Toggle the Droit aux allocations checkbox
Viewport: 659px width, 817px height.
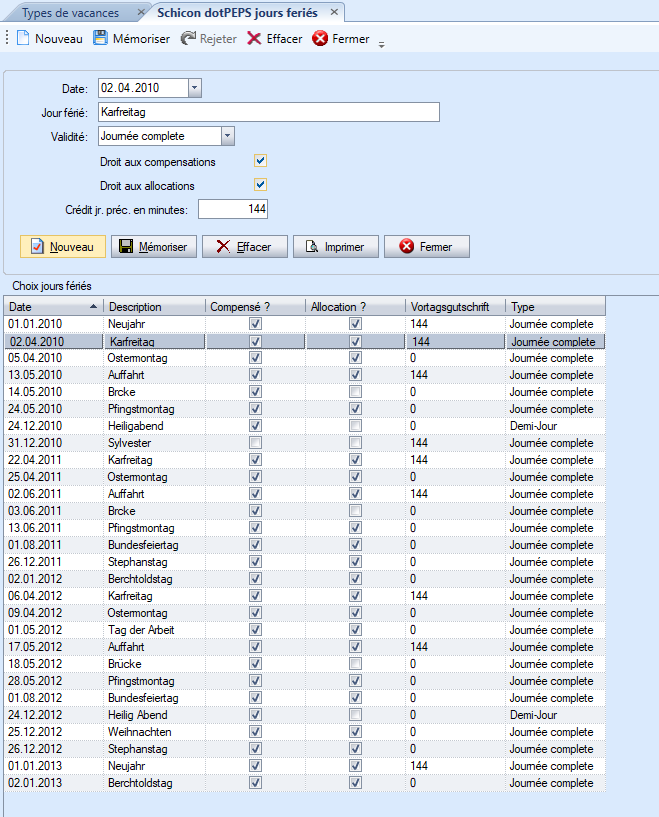[261, 185]
